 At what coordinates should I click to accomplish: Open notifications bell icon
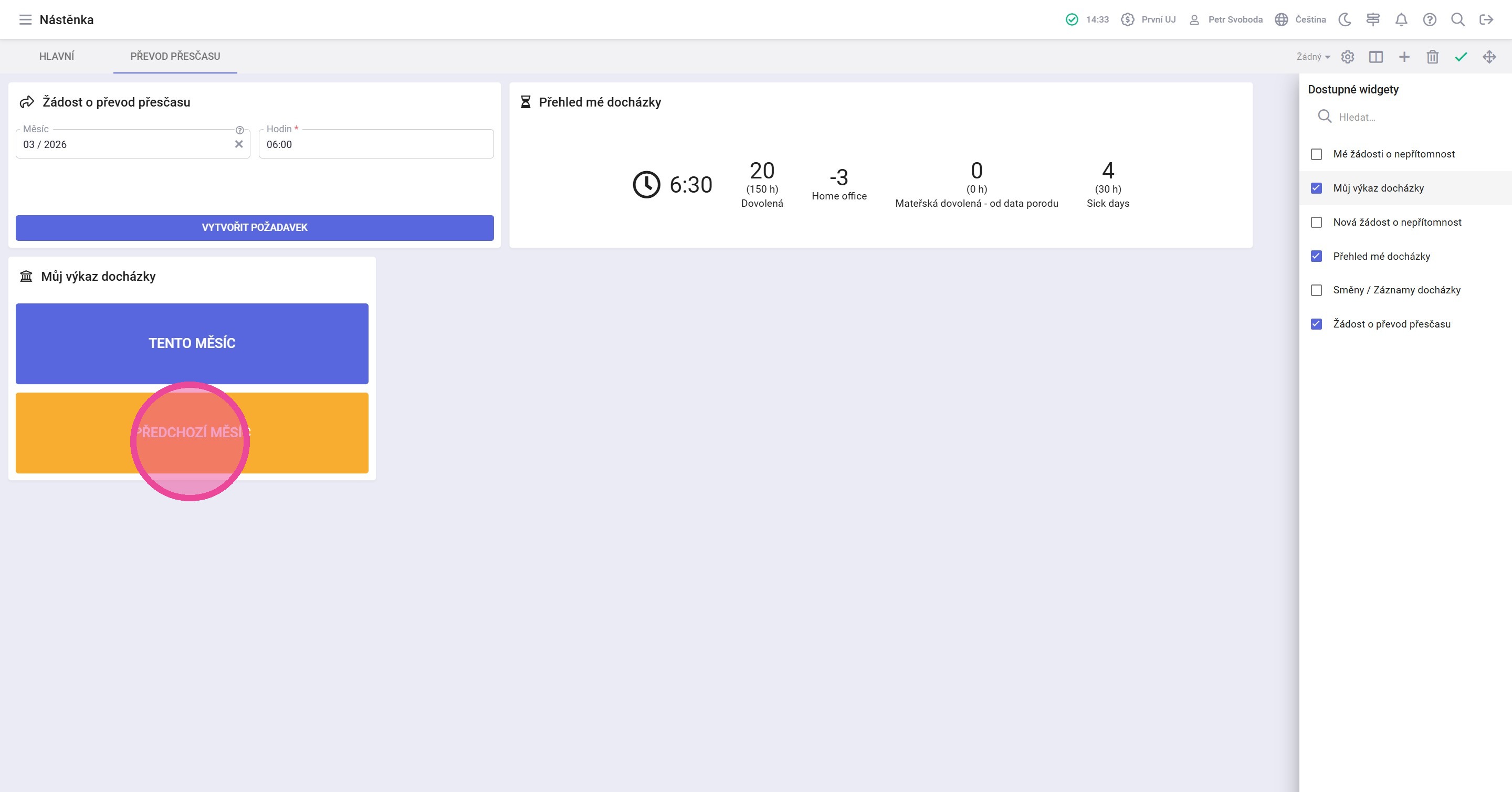point(1401,20)
